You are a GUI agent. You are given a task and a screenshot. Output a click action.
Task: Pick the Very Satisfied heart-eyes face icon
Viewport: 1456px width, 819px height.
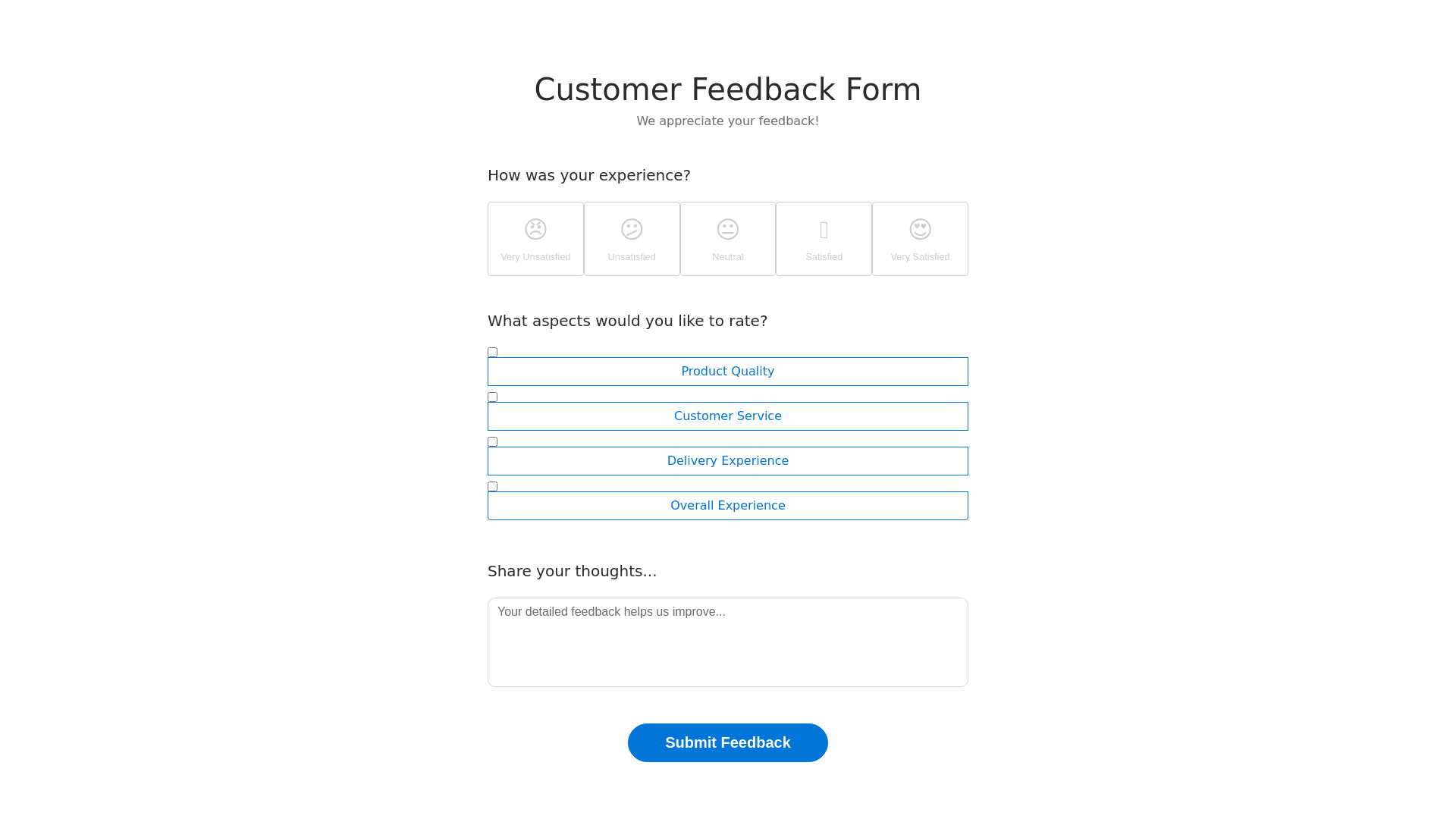[920, 229]
